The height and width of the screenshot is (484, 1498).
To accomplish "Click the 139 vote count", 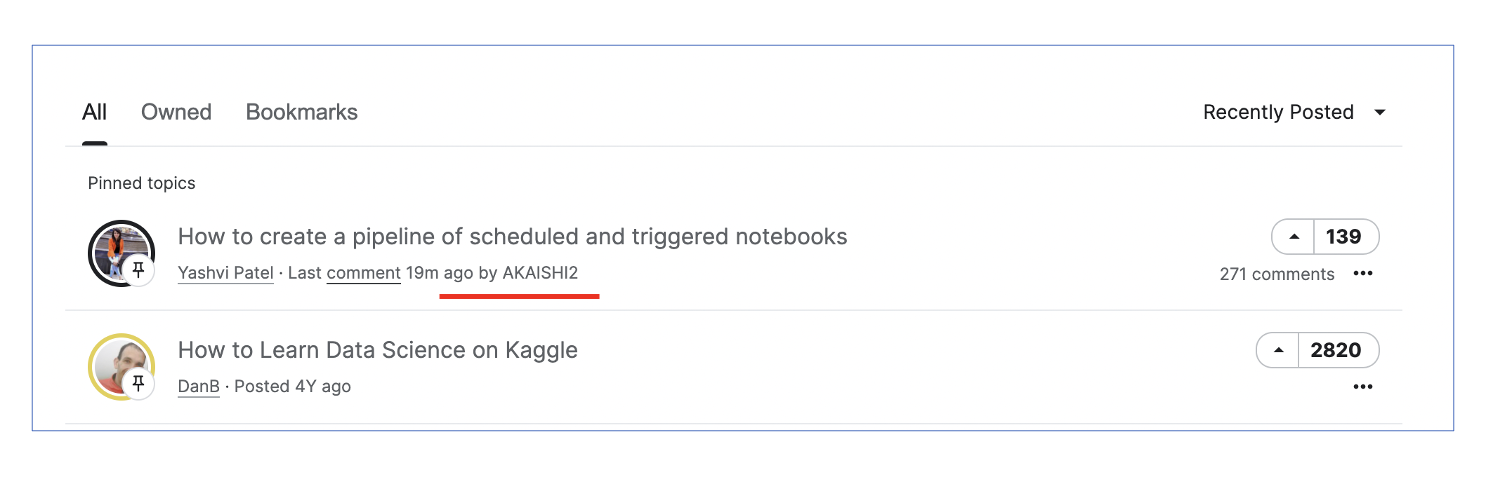I will tap(1343, 237).
